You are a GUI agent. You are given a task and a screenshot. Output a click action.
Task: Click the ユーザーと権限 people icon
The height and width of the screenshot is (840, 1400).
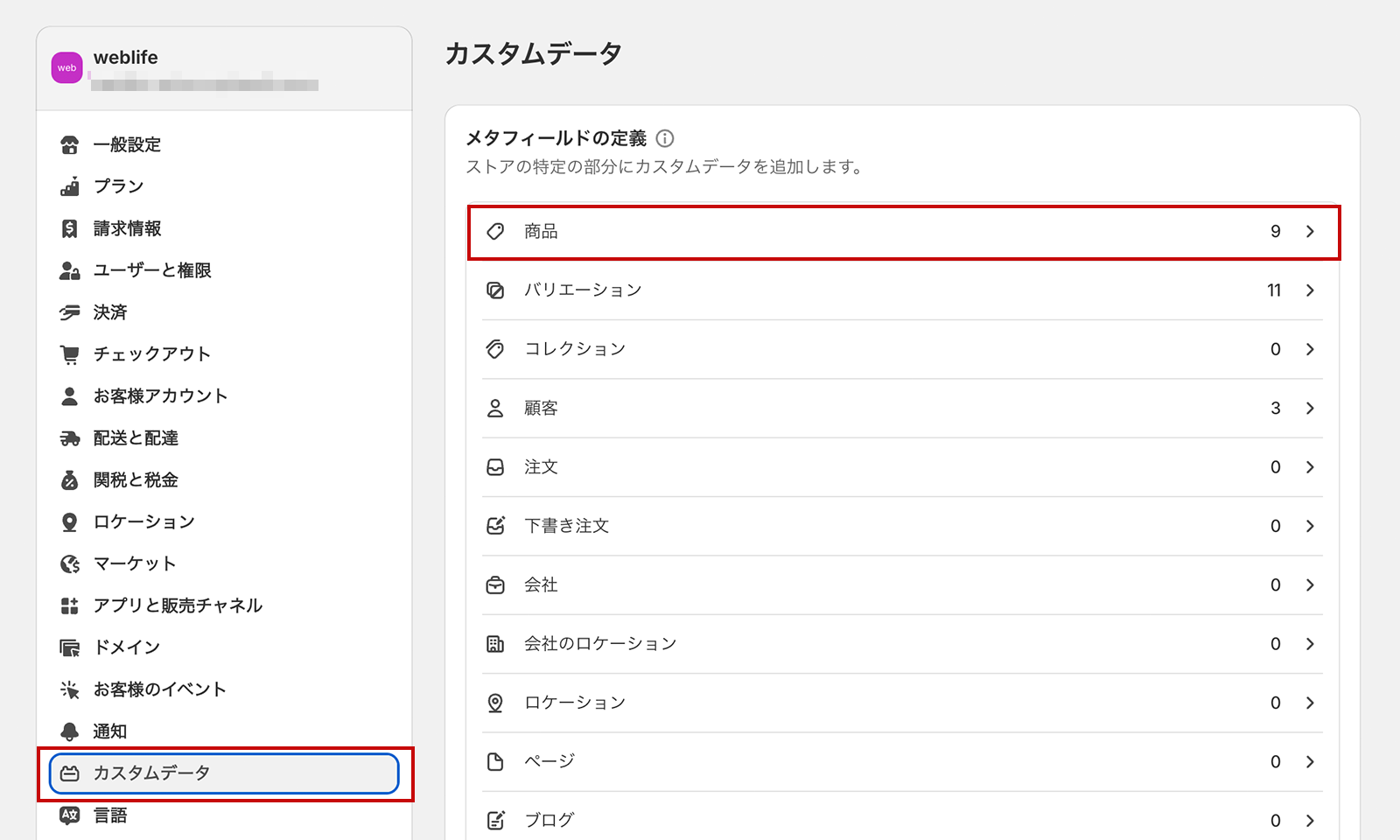point(70,270)
